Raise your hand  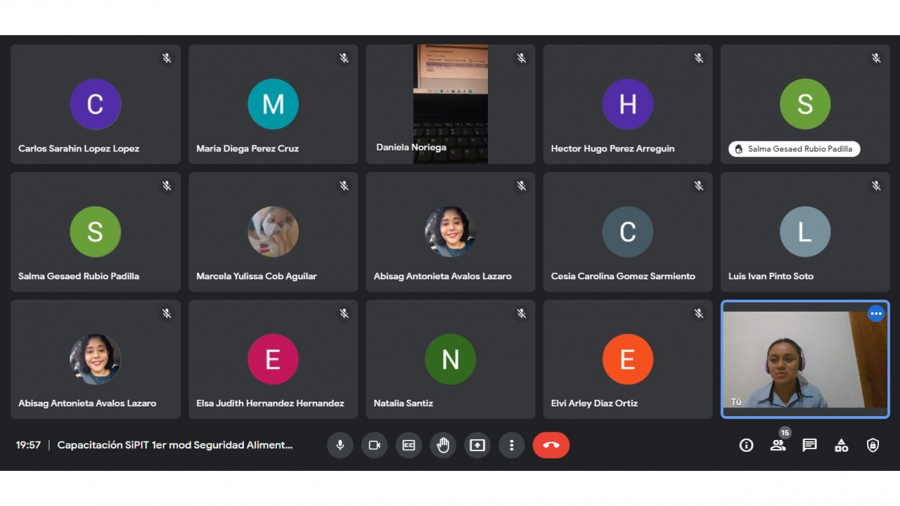point(443,445)
